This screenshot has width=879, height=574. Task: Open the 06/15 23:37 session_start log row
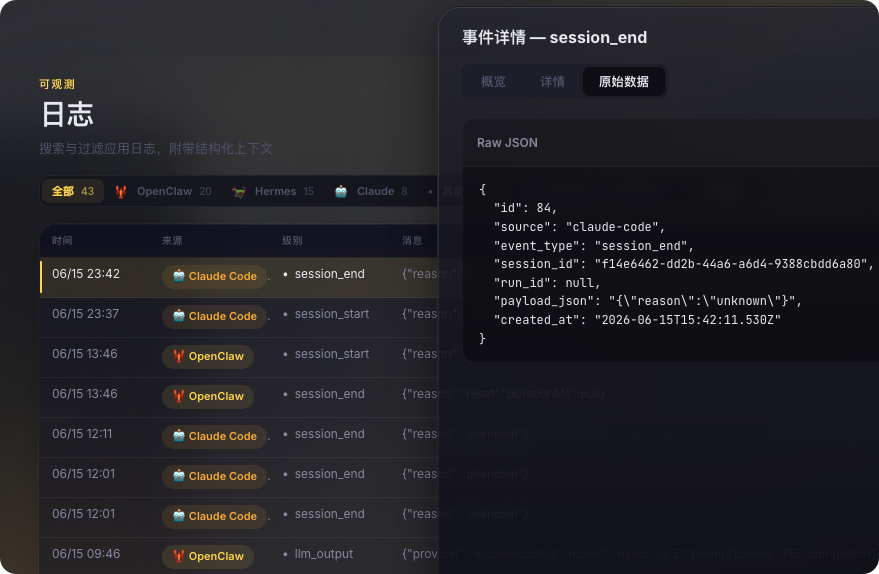pos(239,317)
